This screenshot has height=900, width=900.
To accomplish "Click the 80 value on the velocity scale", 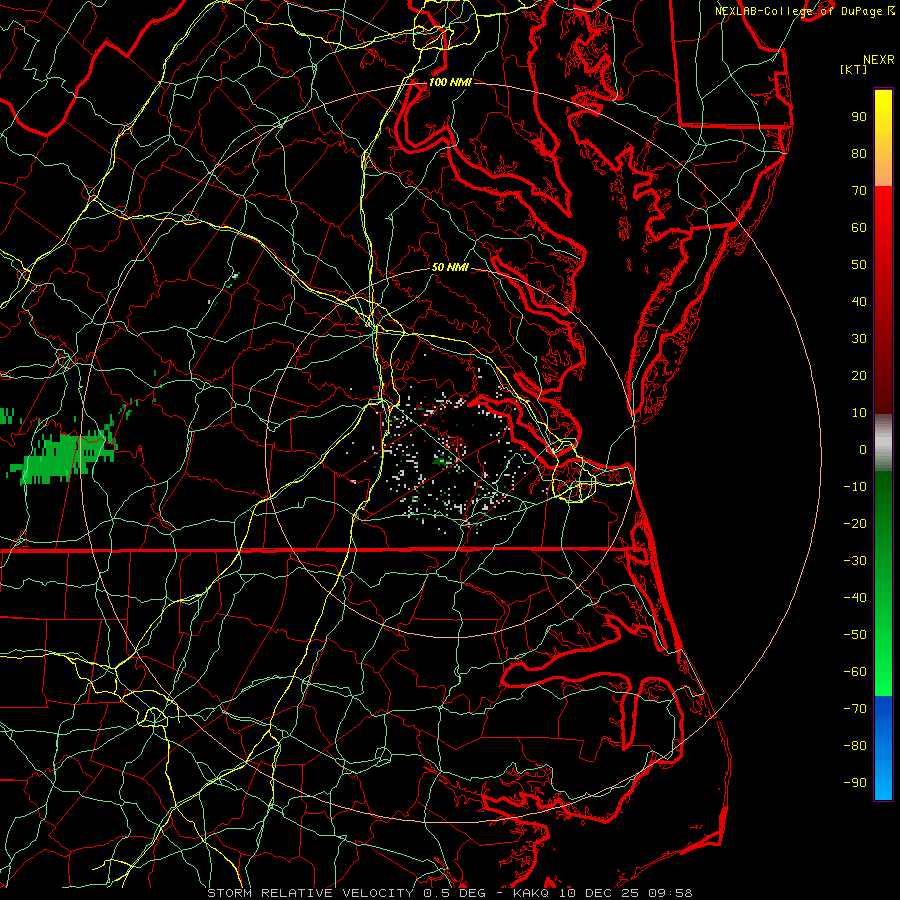I will [859, 154].
